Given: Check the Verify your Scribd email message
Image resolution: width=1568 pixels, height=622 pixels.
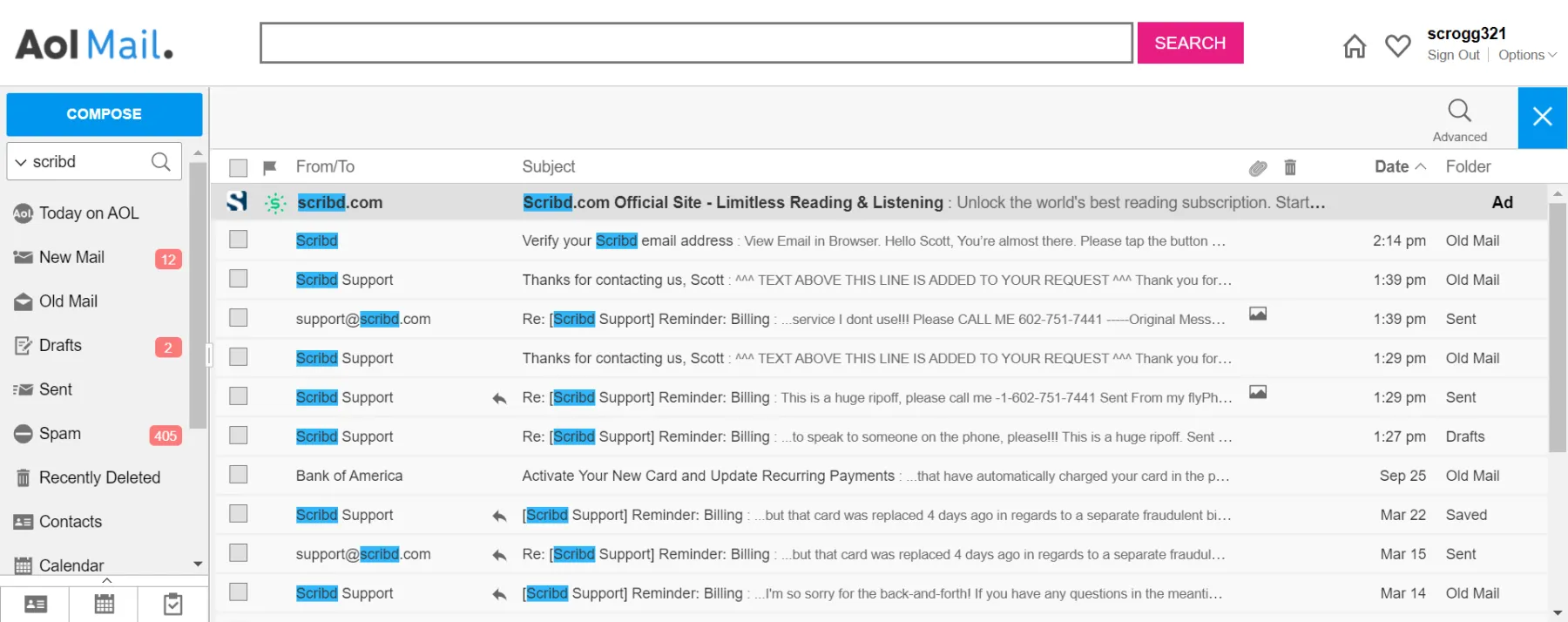Looking at the screenshot, I should point(239,240).
